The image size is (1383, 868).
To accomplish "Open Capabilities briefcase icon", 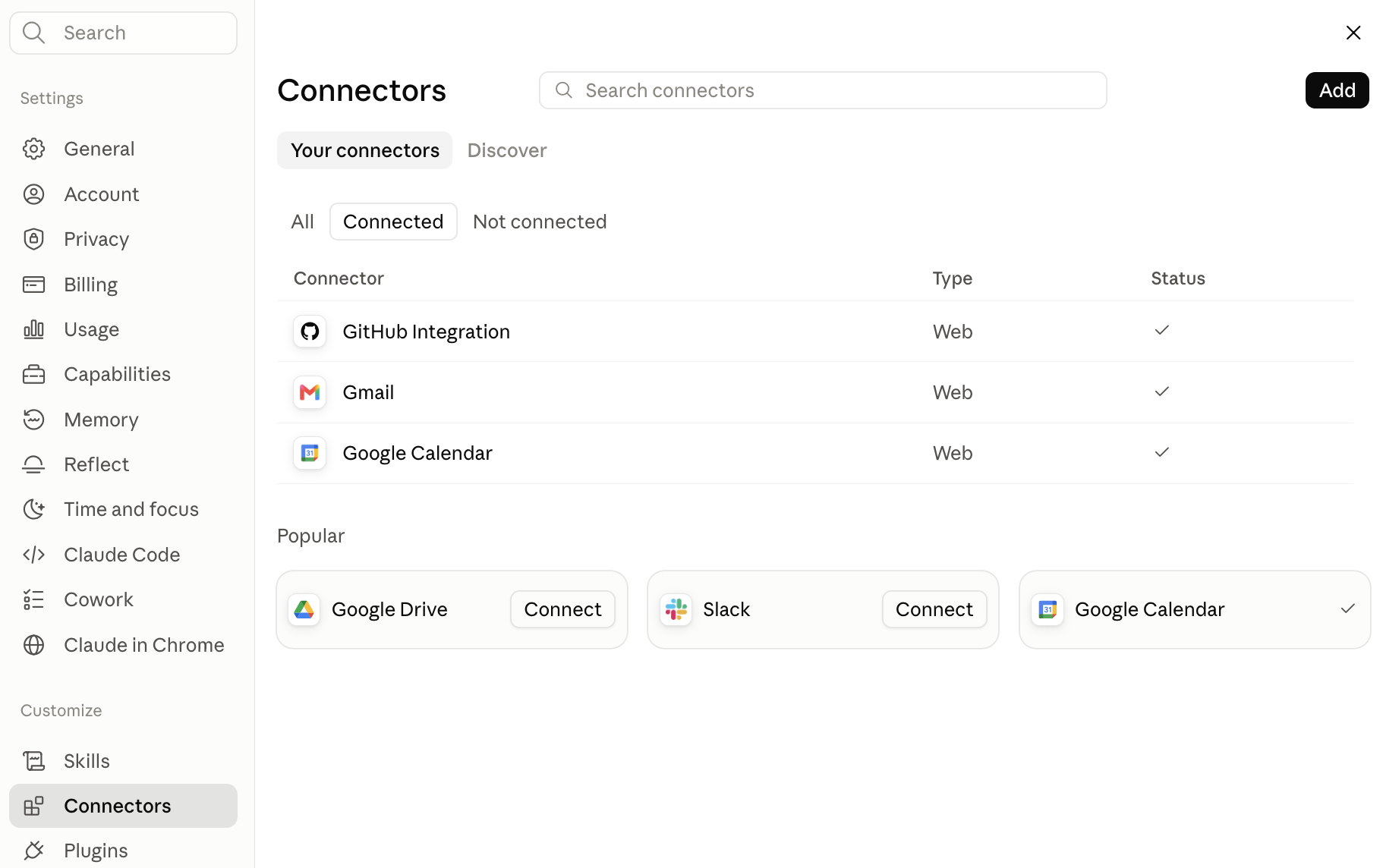I will coord(33,374).
